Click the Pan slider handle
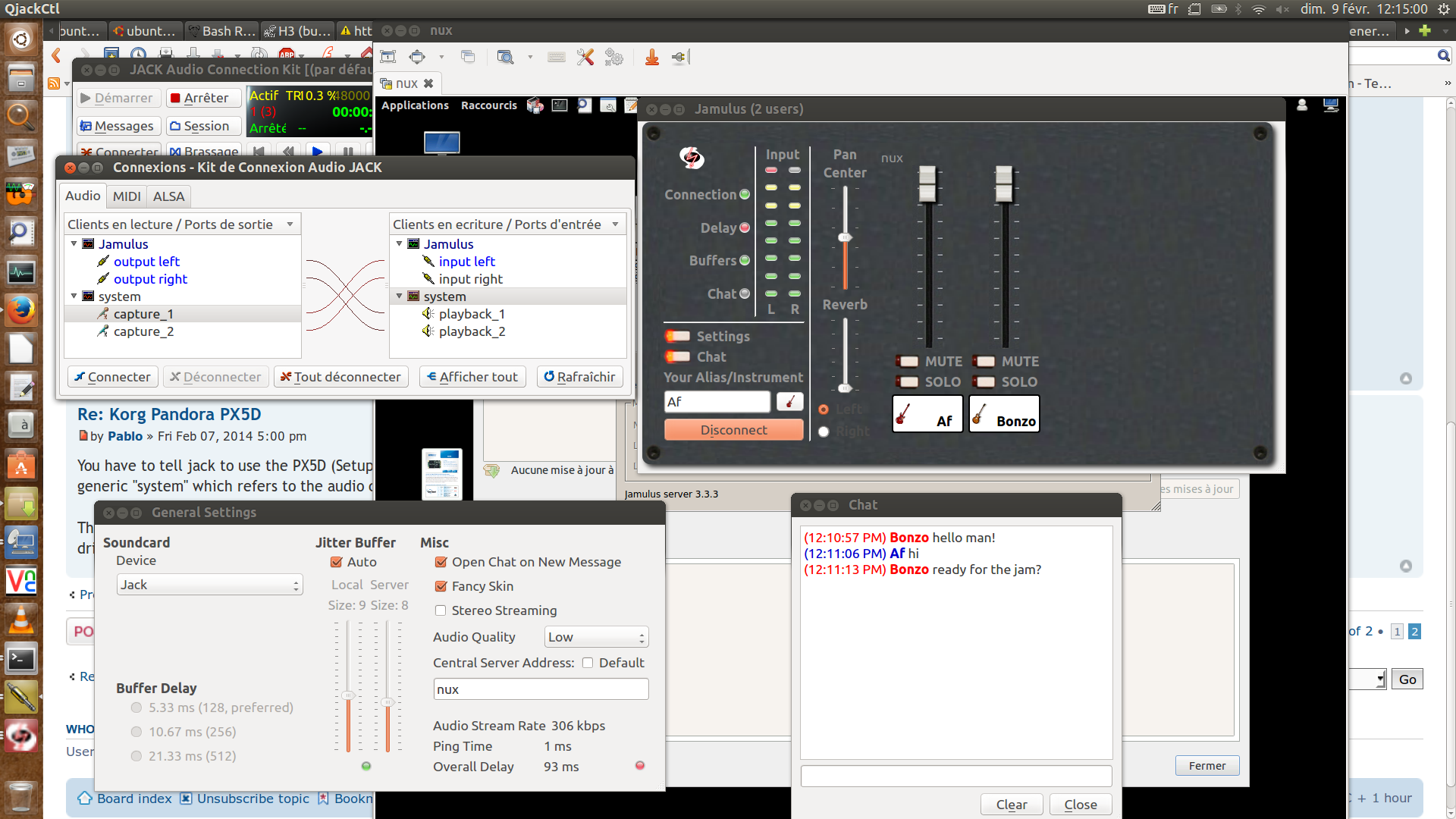1456x819 pixels. [x=845, y=238]
